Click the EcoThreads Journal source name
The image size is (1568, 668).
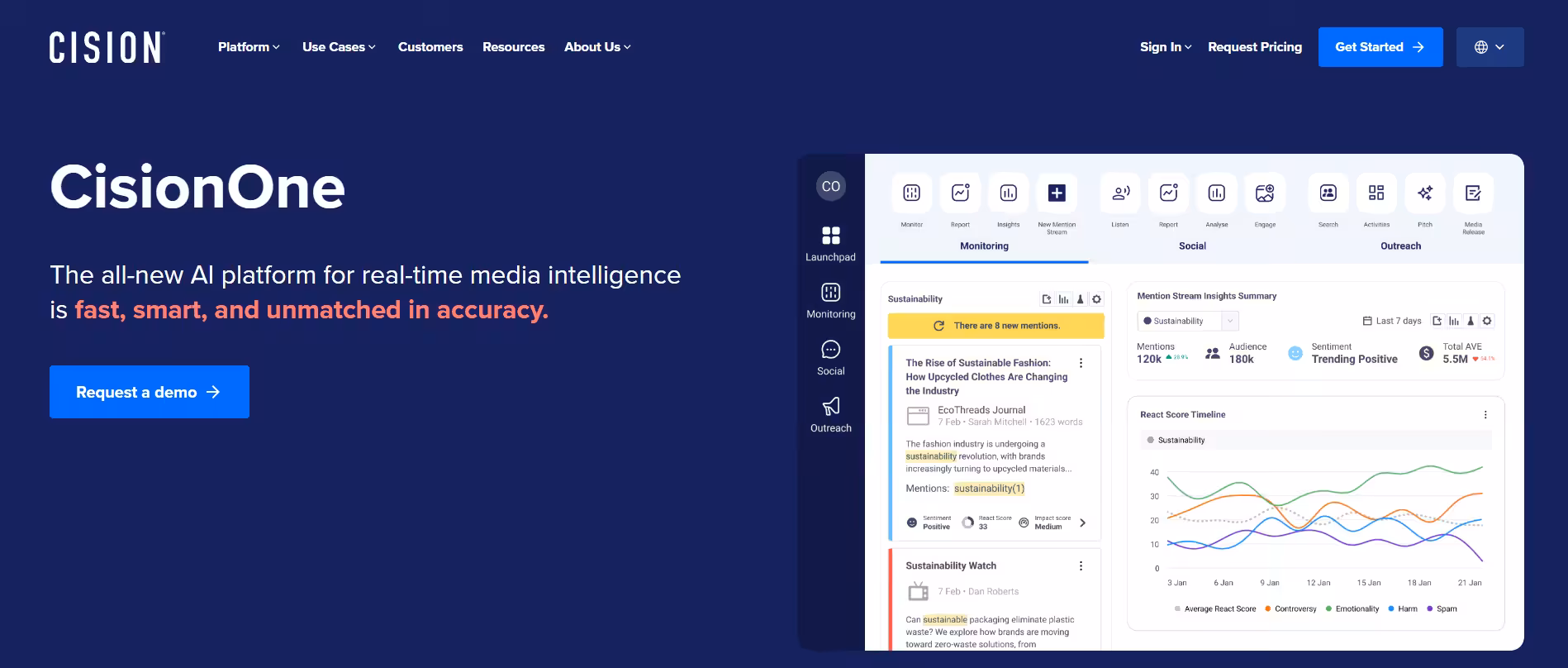tap(981, 410)
